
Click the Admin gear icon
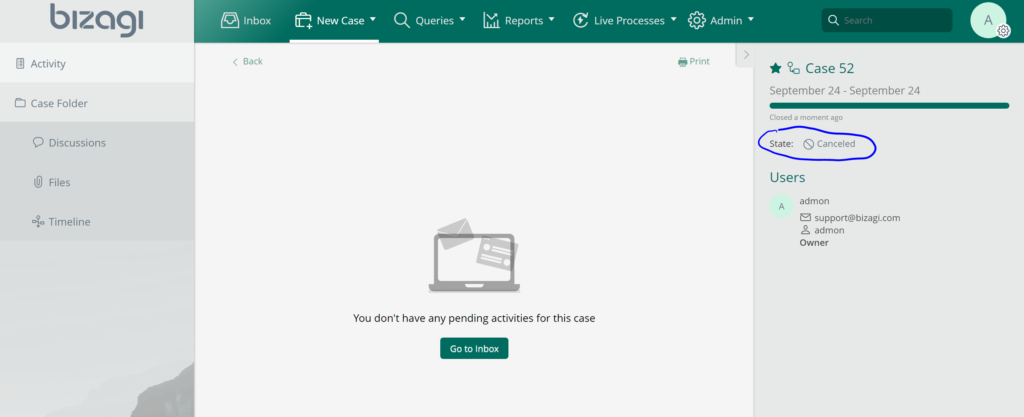(697, 20)
